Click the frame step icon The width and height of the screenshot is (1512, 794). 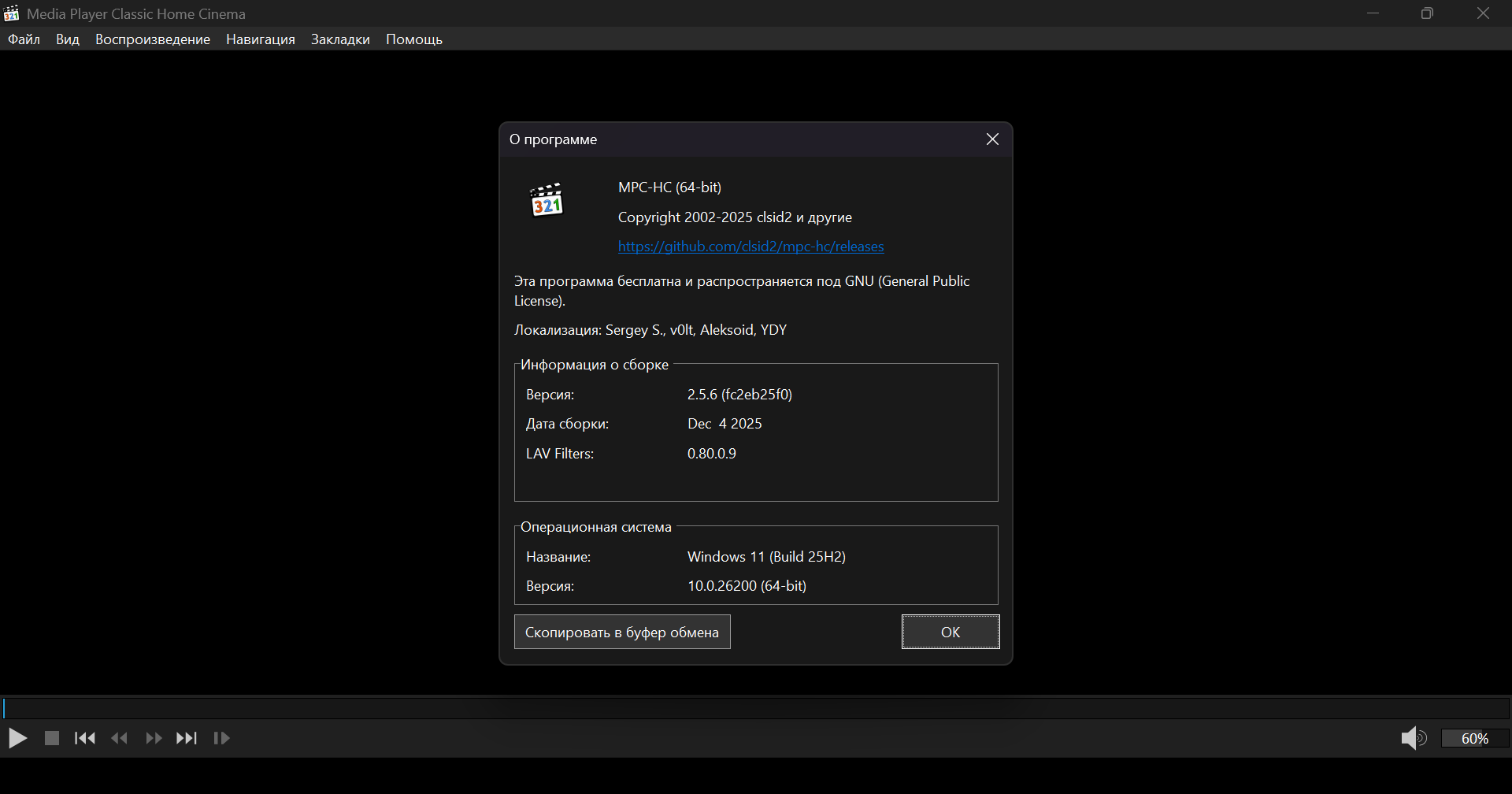click(222, 738)
